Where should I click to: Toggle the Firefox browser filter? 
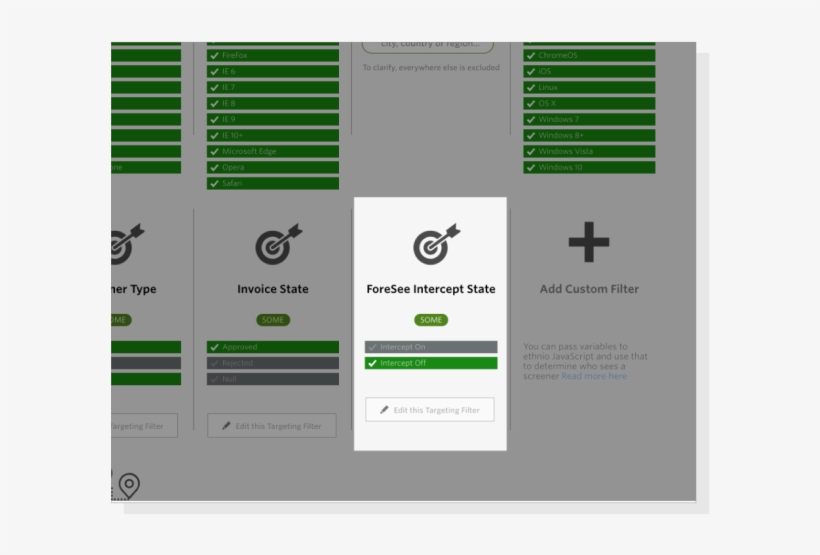(x=272, y=55)
